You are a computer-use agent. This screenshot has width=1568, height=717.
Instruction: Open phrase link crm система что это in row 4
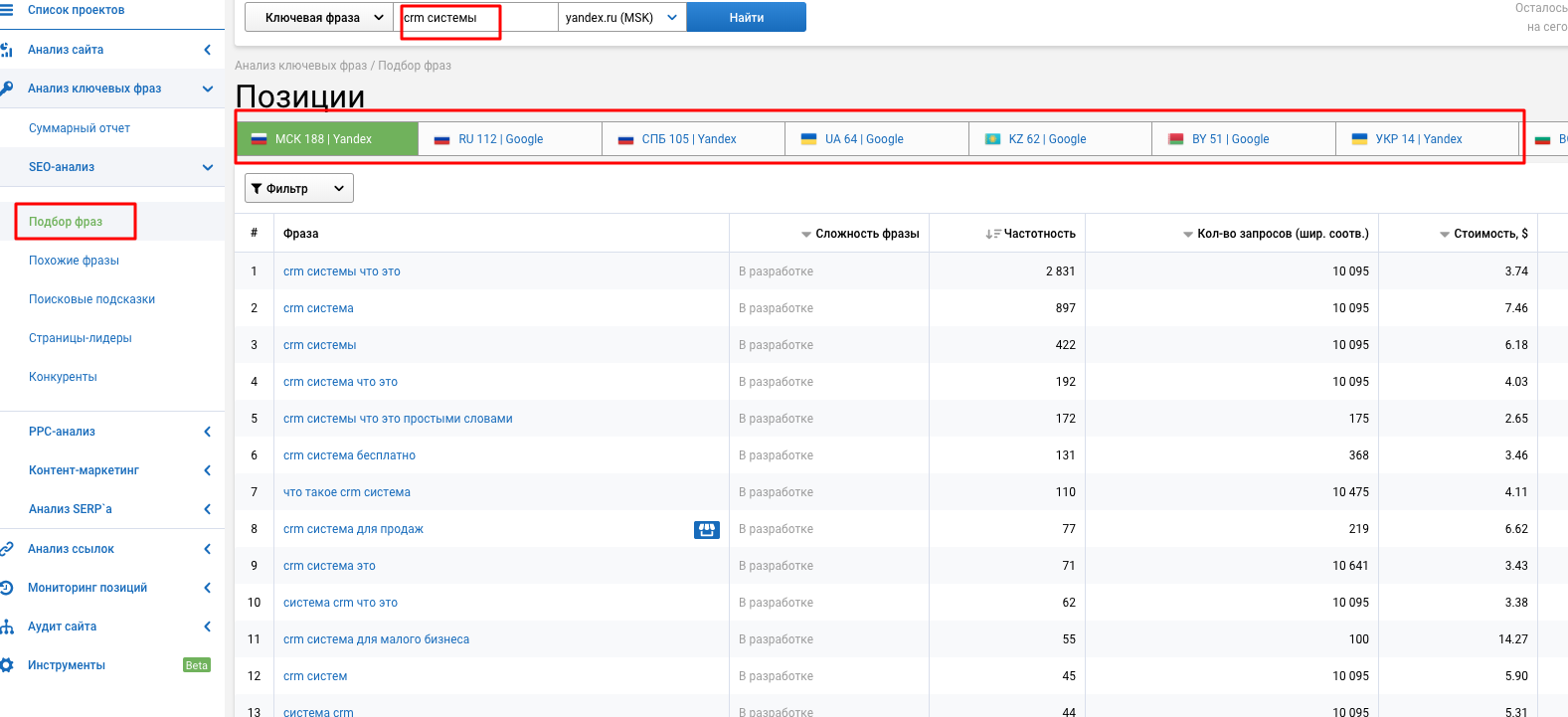pos(340,382)
